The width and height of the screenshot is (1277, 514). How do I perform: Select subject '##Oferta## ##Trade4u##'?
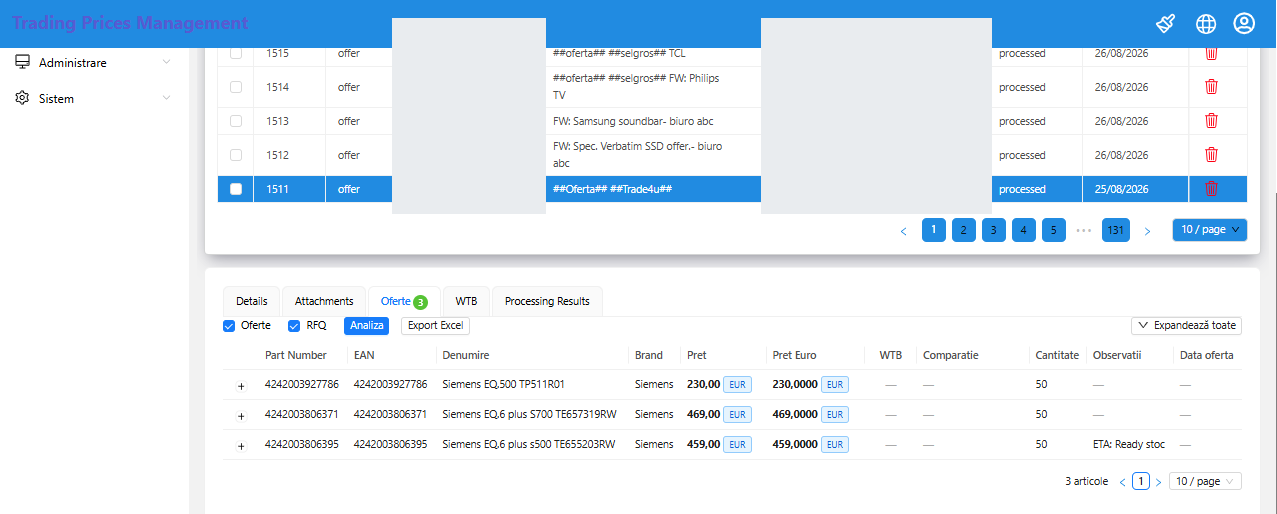coord(612,189)
